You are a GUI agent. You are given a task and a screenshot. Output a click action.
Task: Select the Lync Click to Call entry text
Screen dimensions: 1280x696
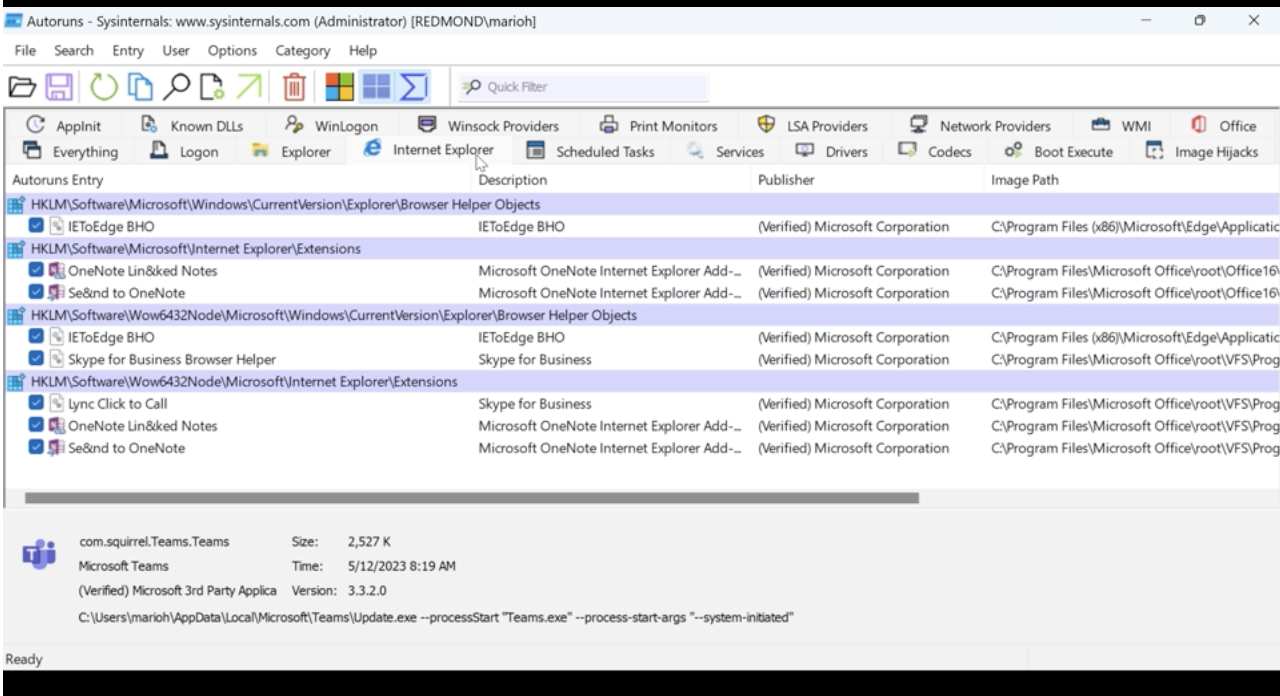click(x=118, y=404)
